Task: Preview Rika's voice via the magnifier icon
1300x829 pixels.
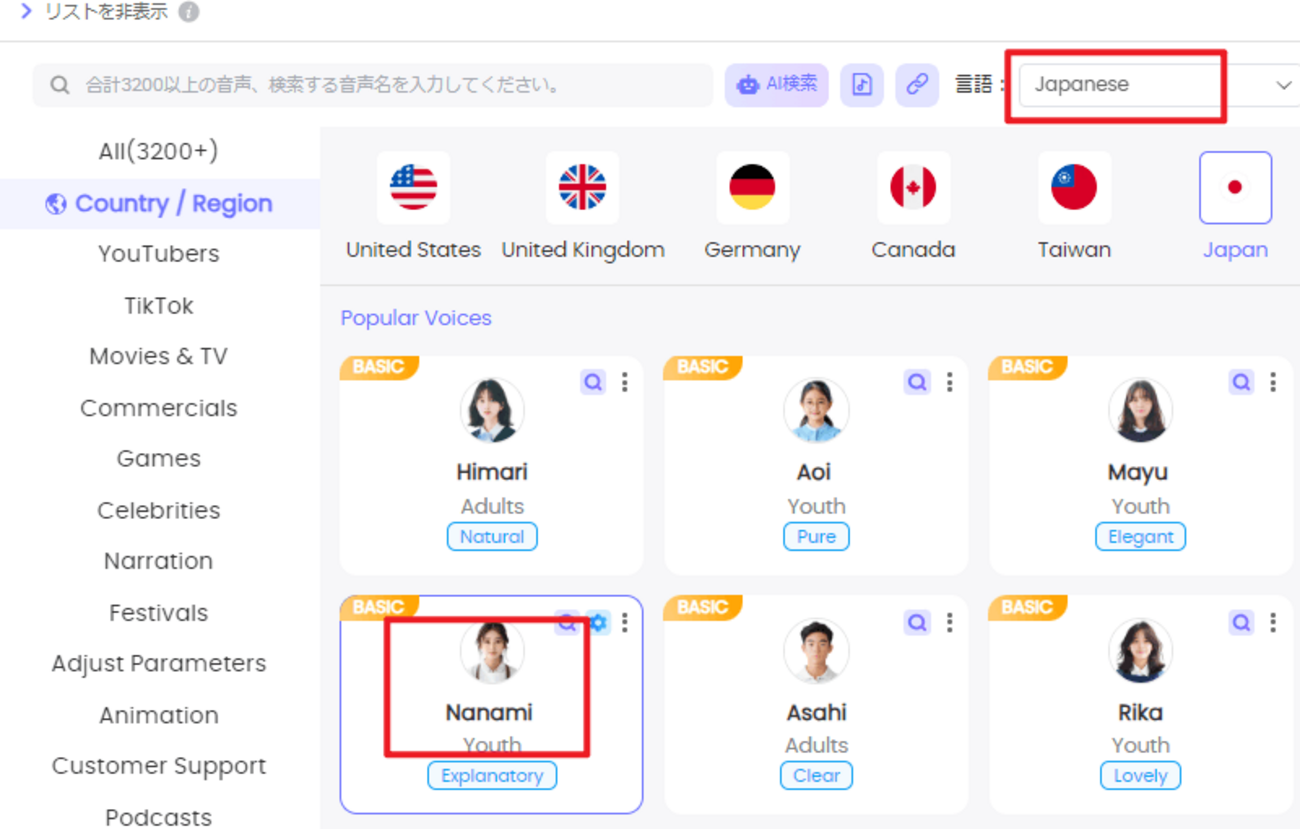Action: (1241, 622)
